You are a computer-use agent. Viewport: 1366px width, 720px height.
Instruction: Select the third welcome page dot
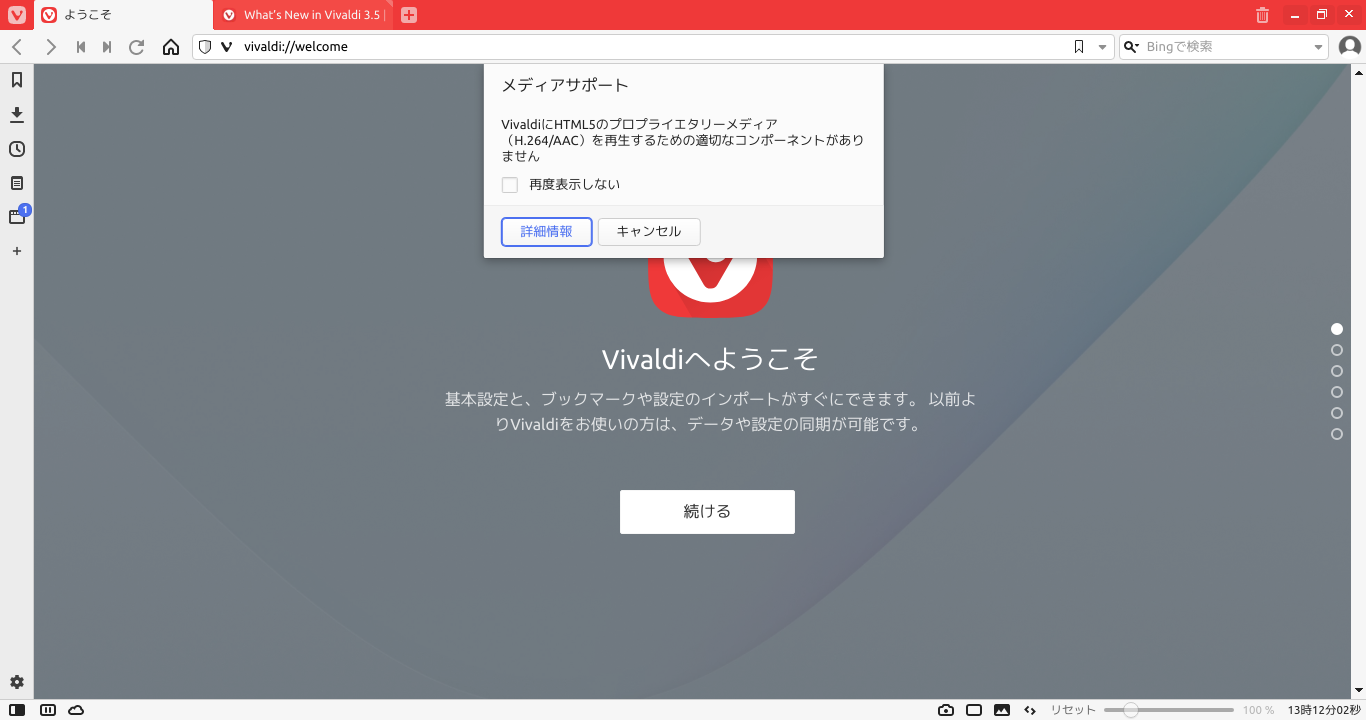[x=1337, y=371]
